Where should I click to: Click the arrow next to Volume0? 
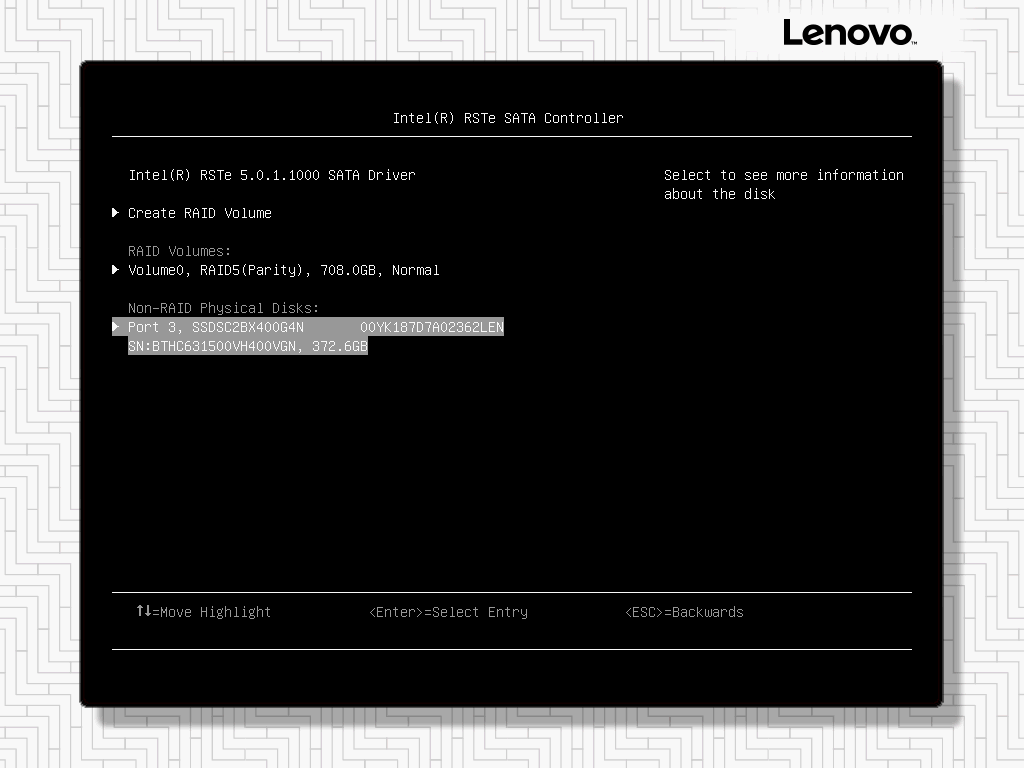(x=116, y=270)
